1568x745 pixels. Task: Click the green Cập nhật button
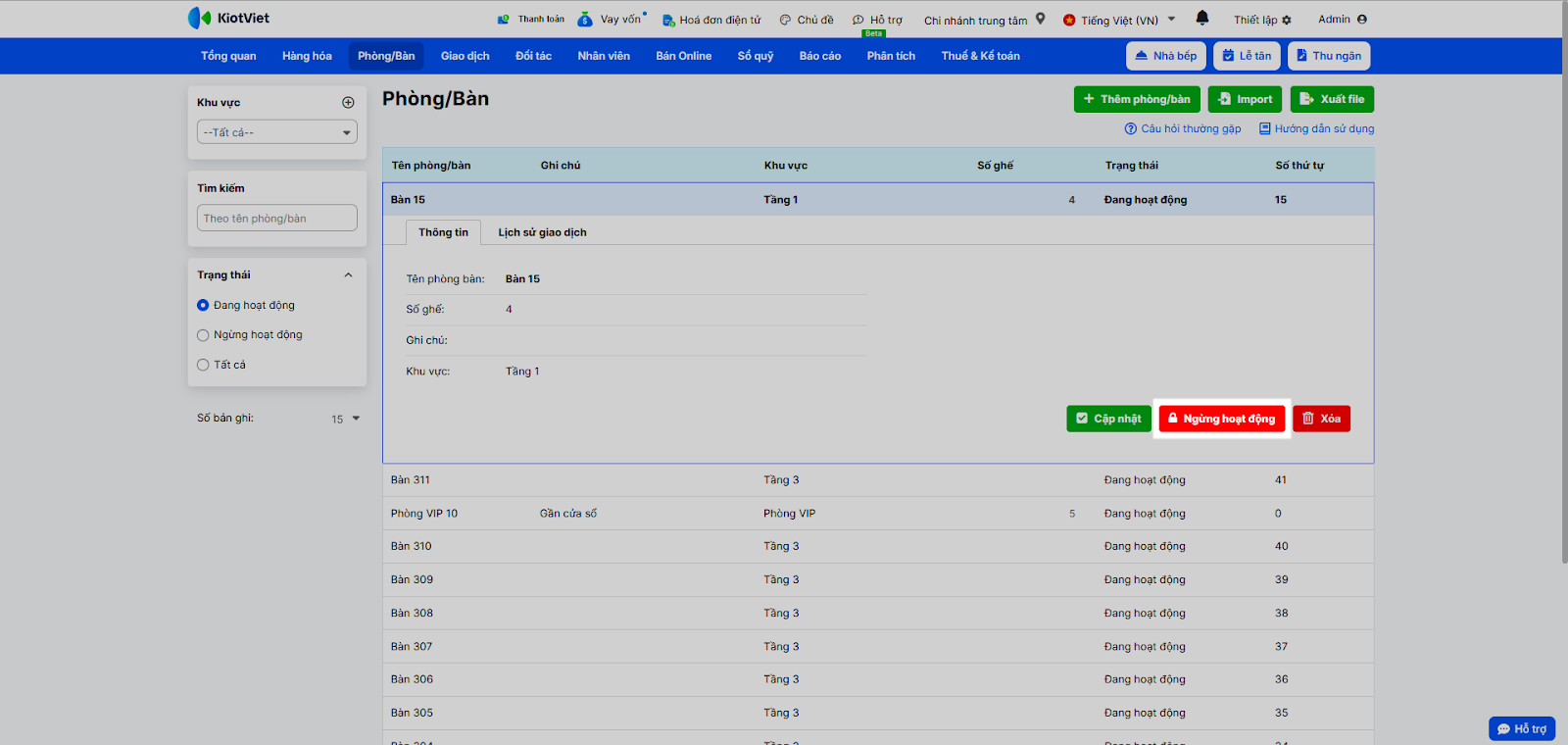click(x=1108, y=419)
